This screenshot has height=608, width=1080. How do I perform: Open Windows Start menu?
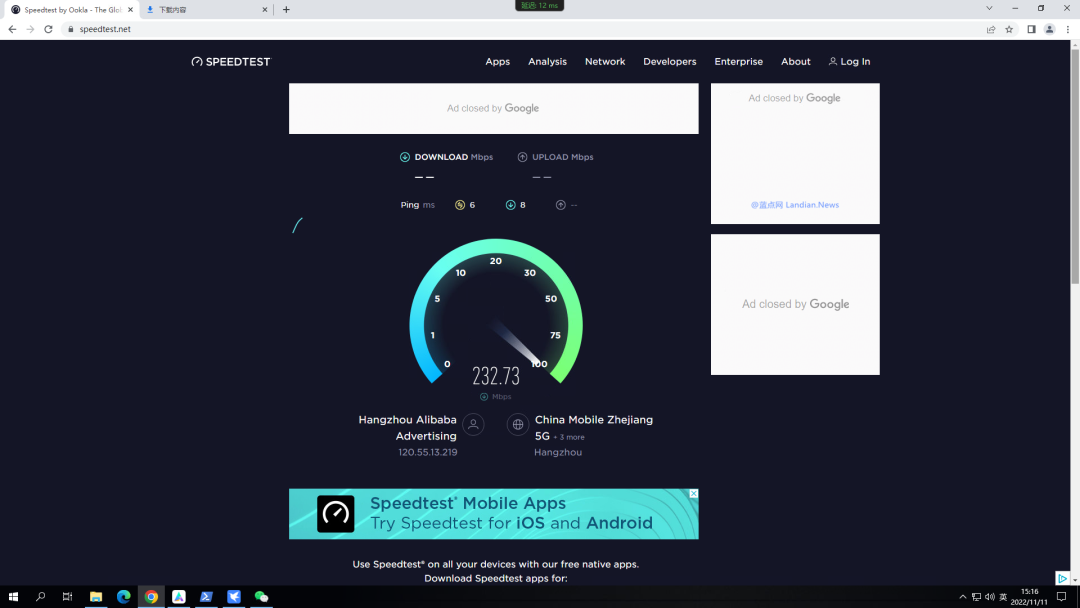click(13, 596)
